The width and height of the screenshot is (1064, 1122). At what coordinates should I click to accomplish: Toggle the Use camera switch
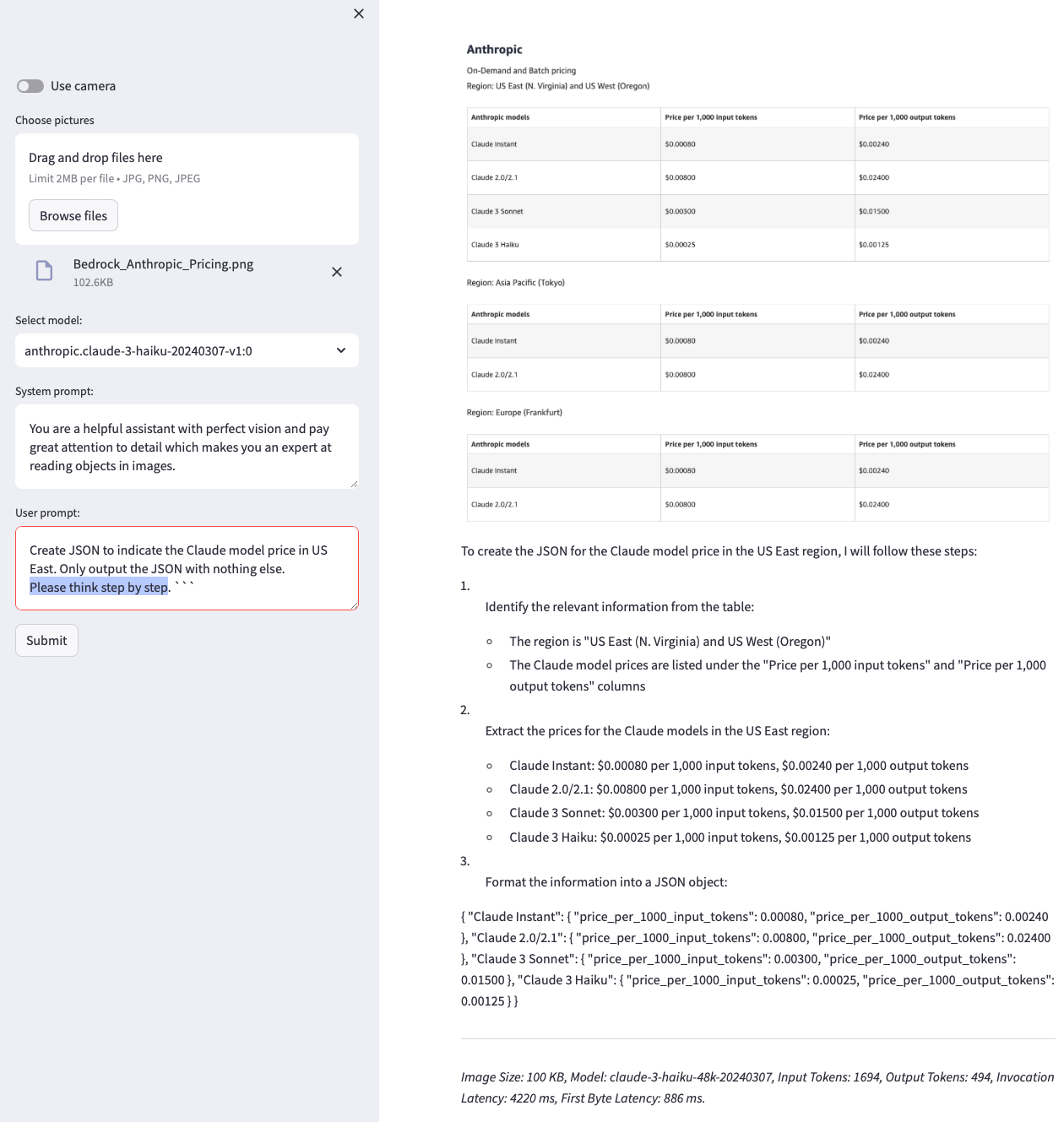coord(30,86)
